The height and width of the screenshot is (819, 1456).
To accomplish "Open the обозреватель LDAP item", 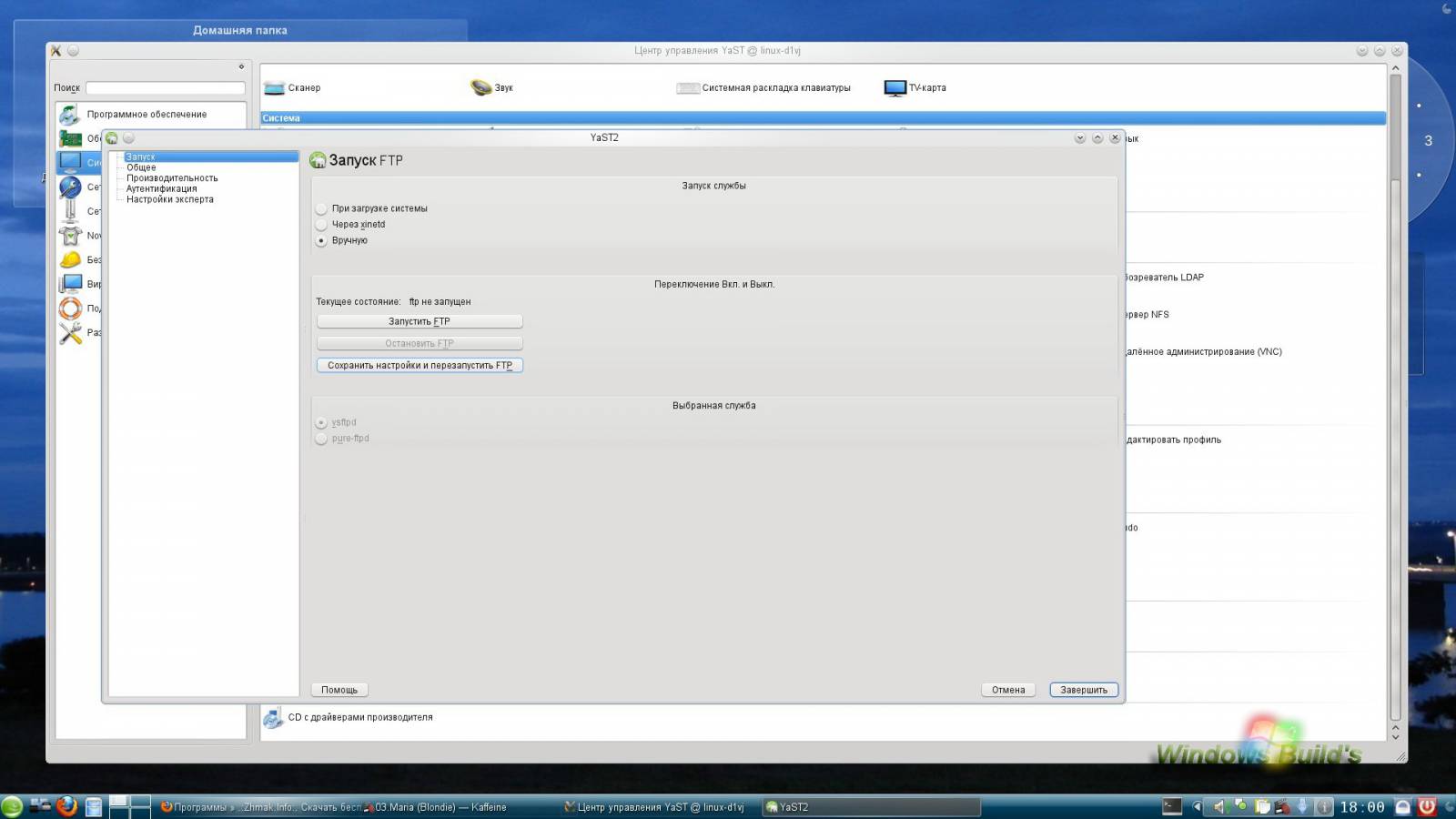I will tap(1165, 278).
